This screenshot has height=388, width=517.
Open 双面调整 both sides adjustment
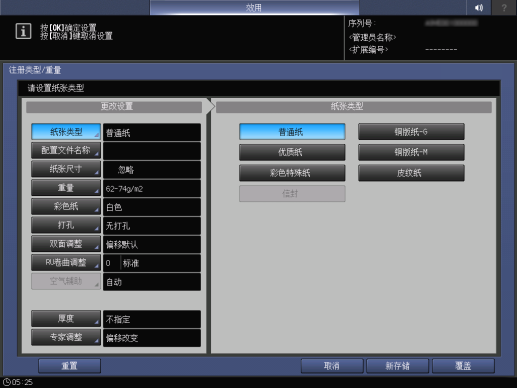[66, 244]
